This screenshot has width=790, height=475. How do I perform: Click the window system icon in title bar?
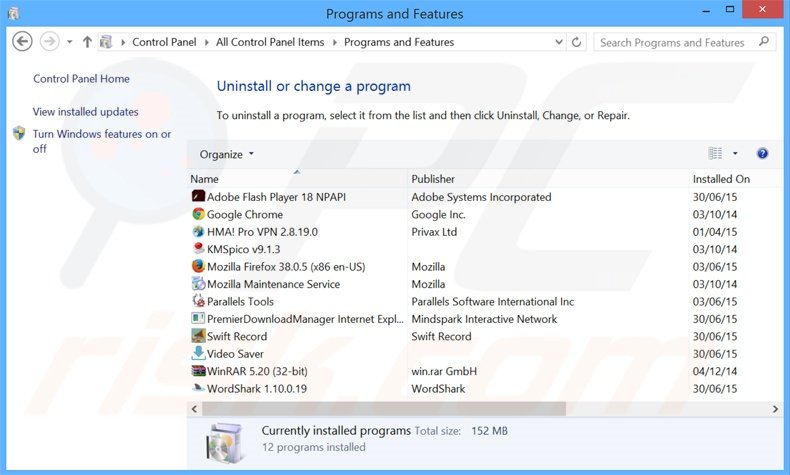tap(14, 14)
